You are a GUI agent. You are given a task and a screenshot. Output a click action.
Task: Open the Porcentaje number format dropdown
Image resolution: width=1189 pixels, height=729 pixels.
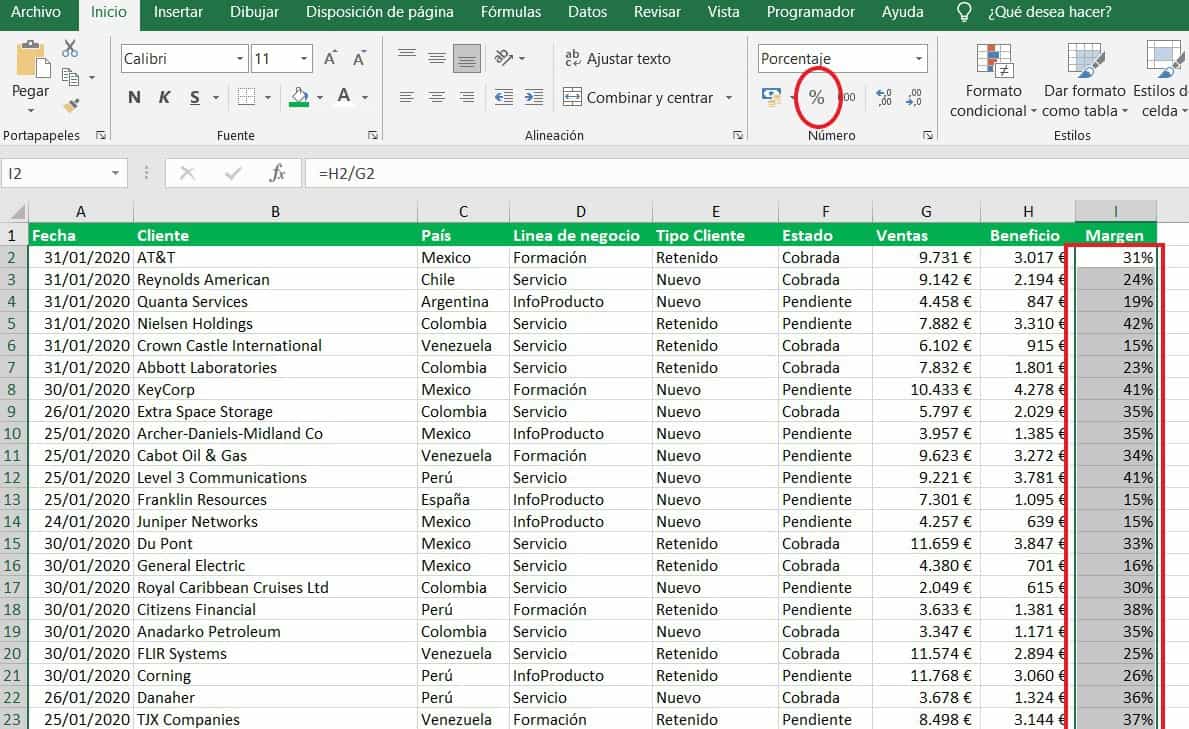(918, 58)
